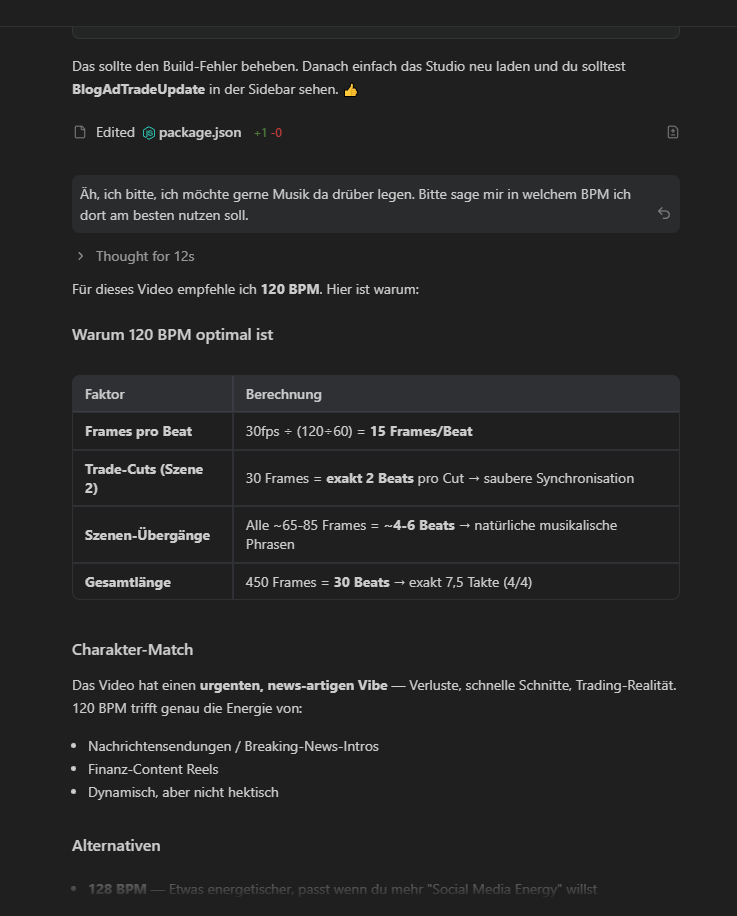Viewport: 737px width, 916px height.
Task: Select the "Frames pro Beat" table cell
Action: [138, 431]
